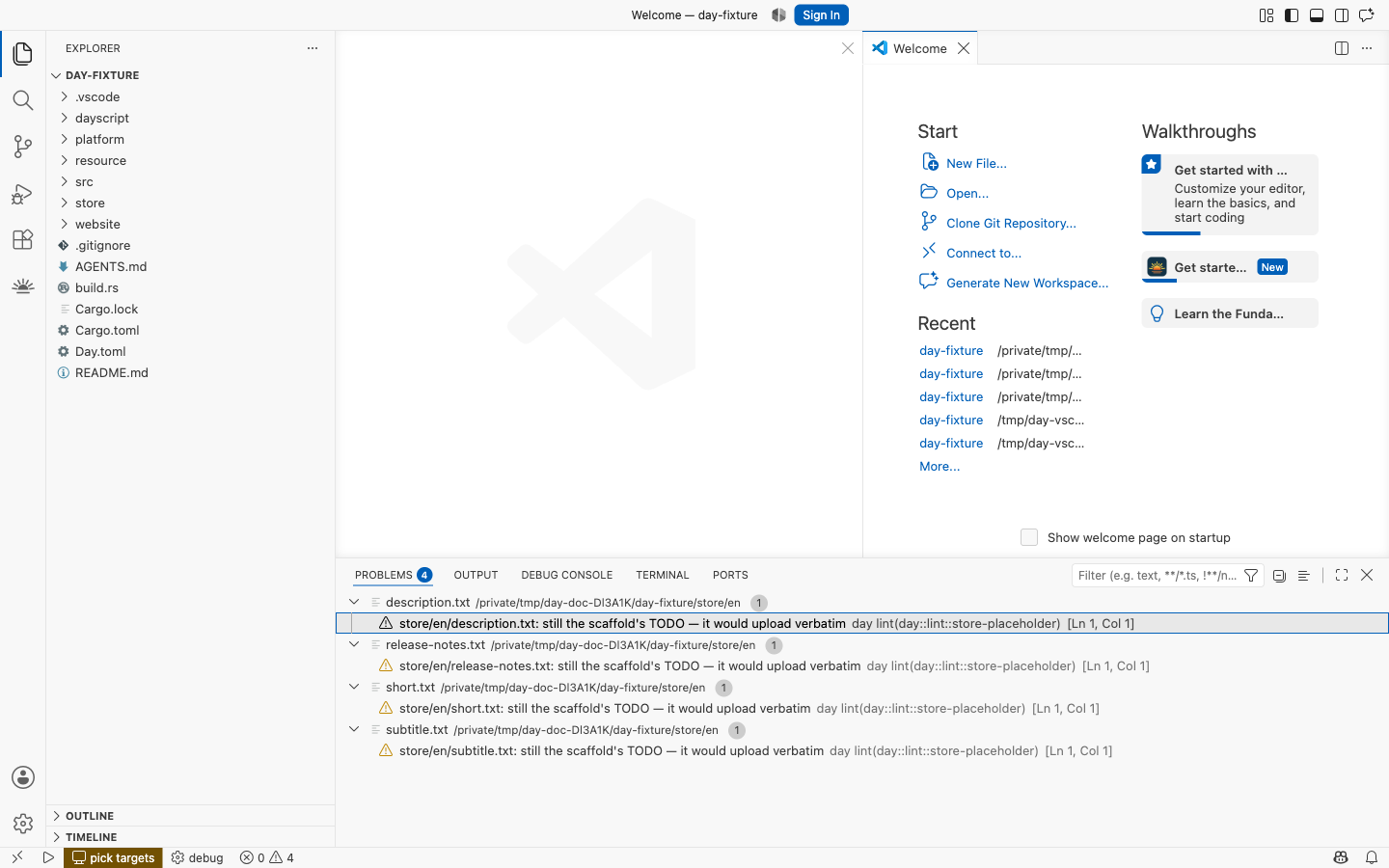
Task: Click the Customize Layout icon in title bar
Action: click(1266, 15)
